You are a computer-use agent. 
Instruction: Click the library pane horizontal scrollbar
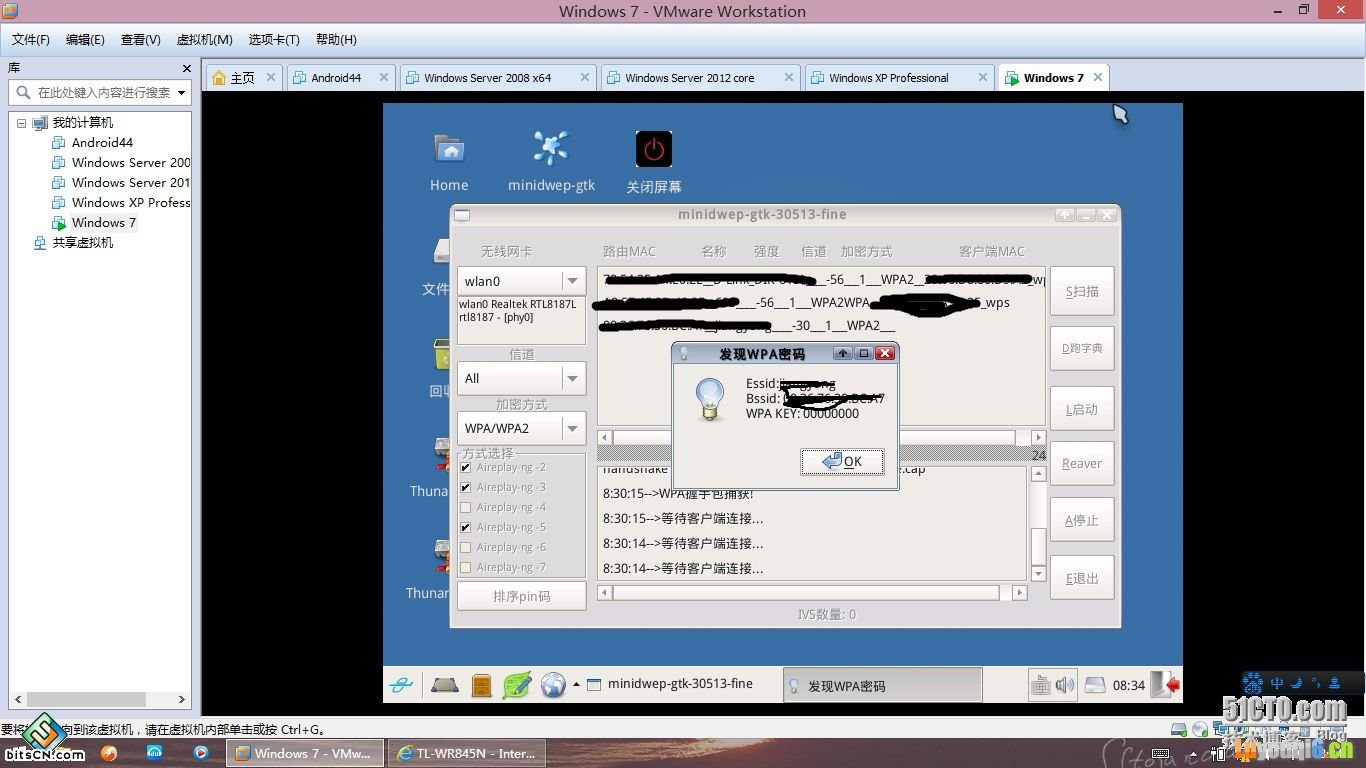[99, 700]
